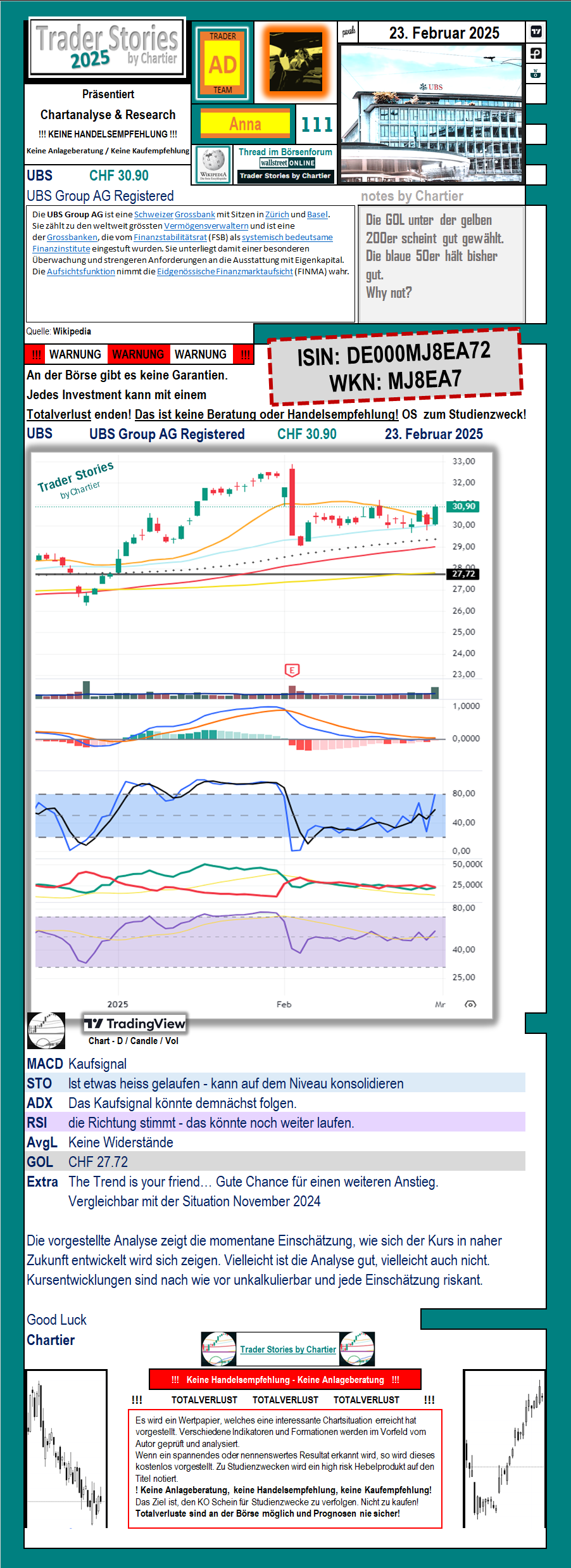Click the Wikipedia globe logo
Image resolution: width=571 pixels, height=1568 pixels.
coord(213,165)
